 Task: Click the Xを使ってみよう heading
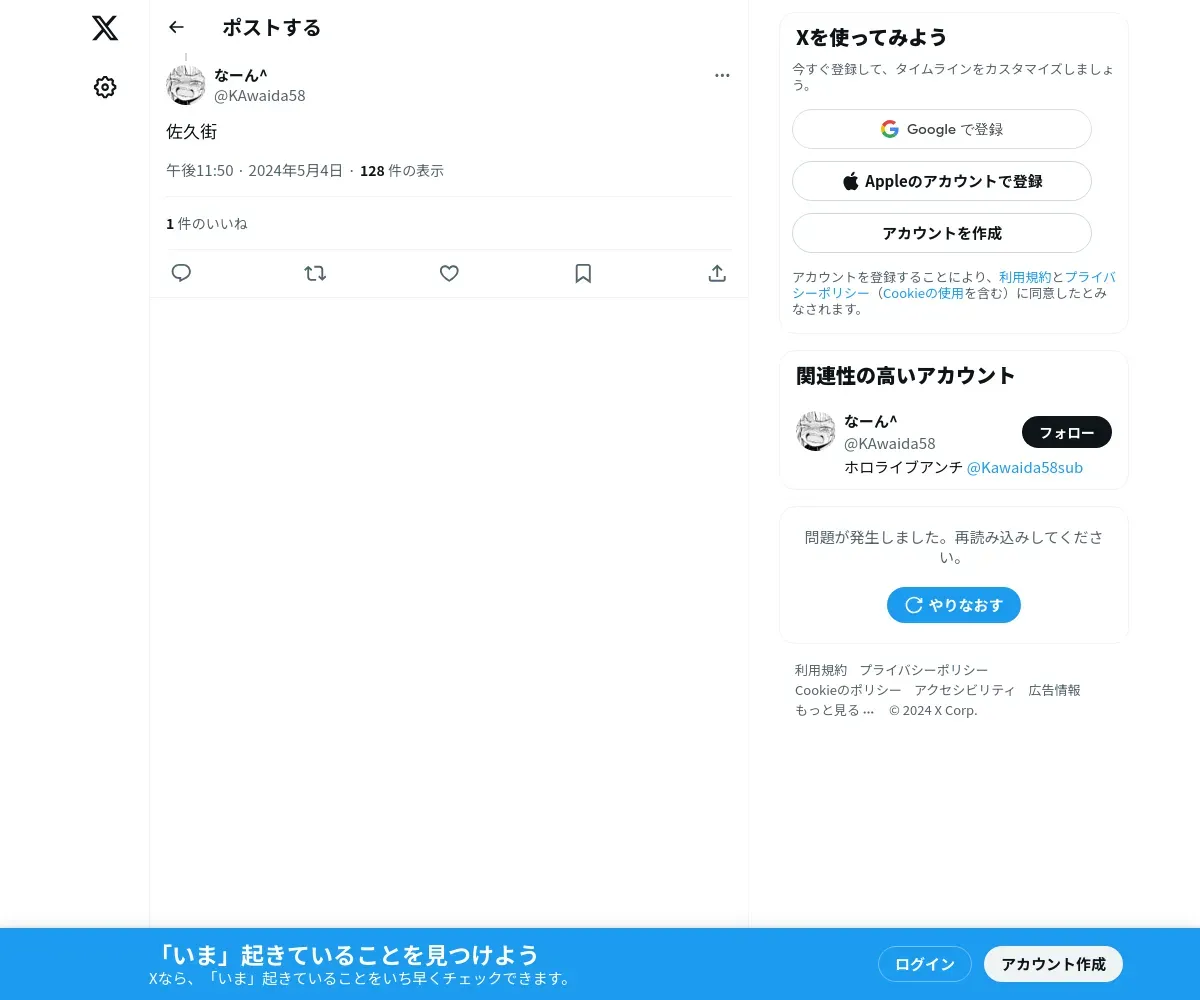[872, 38]
